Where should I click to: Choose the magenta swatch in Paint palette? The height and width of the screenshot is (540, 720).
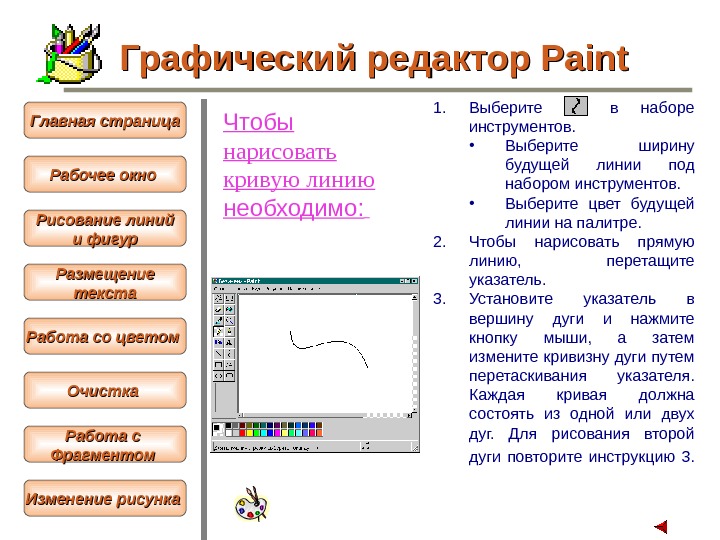(277, 433)
